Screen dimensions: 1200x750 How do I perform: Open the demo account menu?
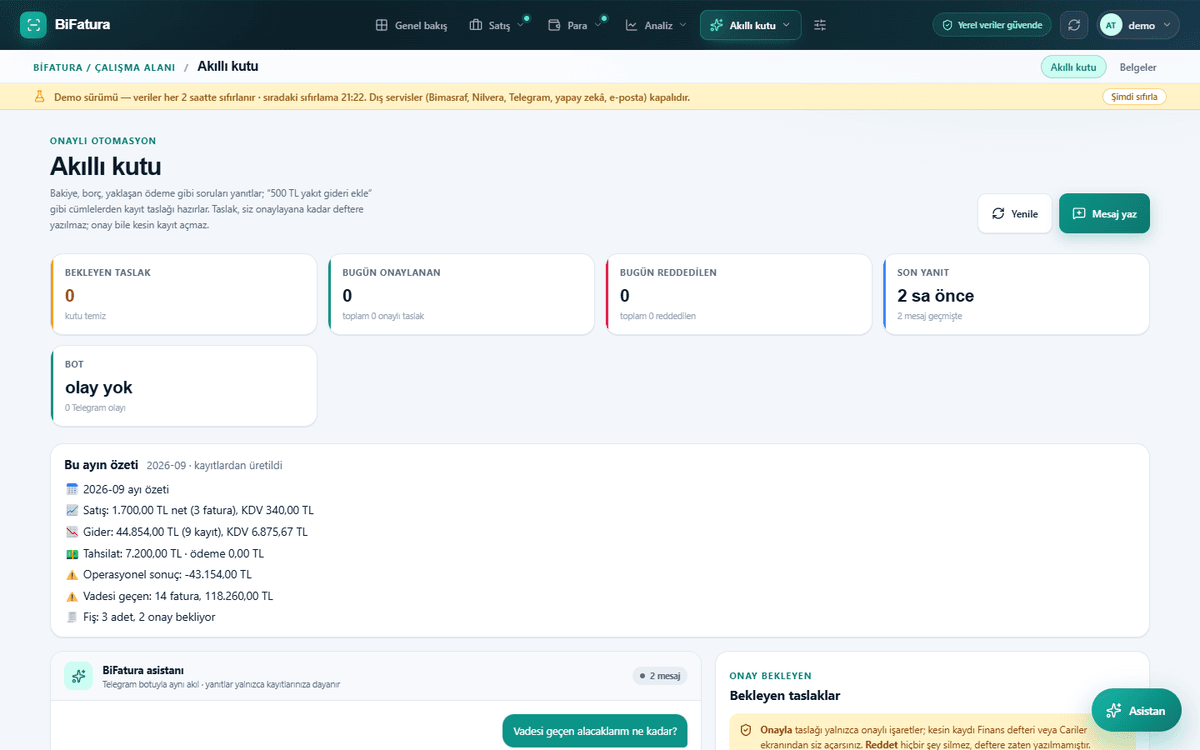click(1139, 25)
